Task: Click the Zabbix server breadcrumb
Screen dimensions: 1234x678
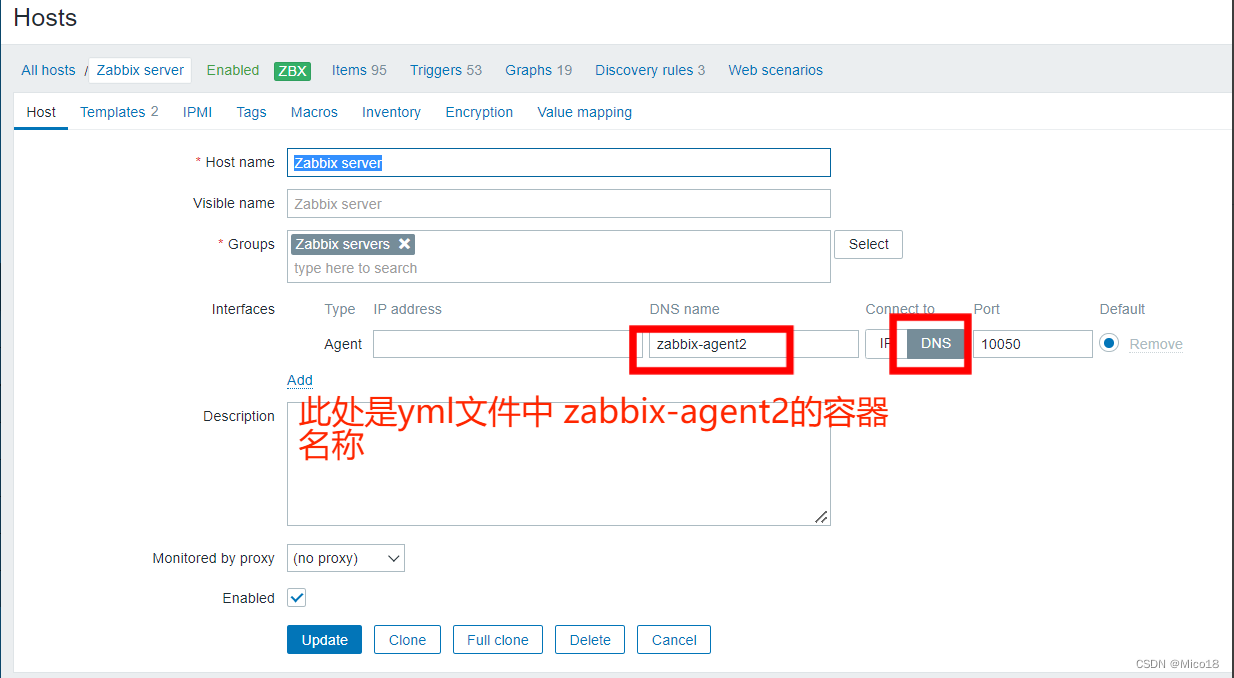Action: tap(140, 70)
